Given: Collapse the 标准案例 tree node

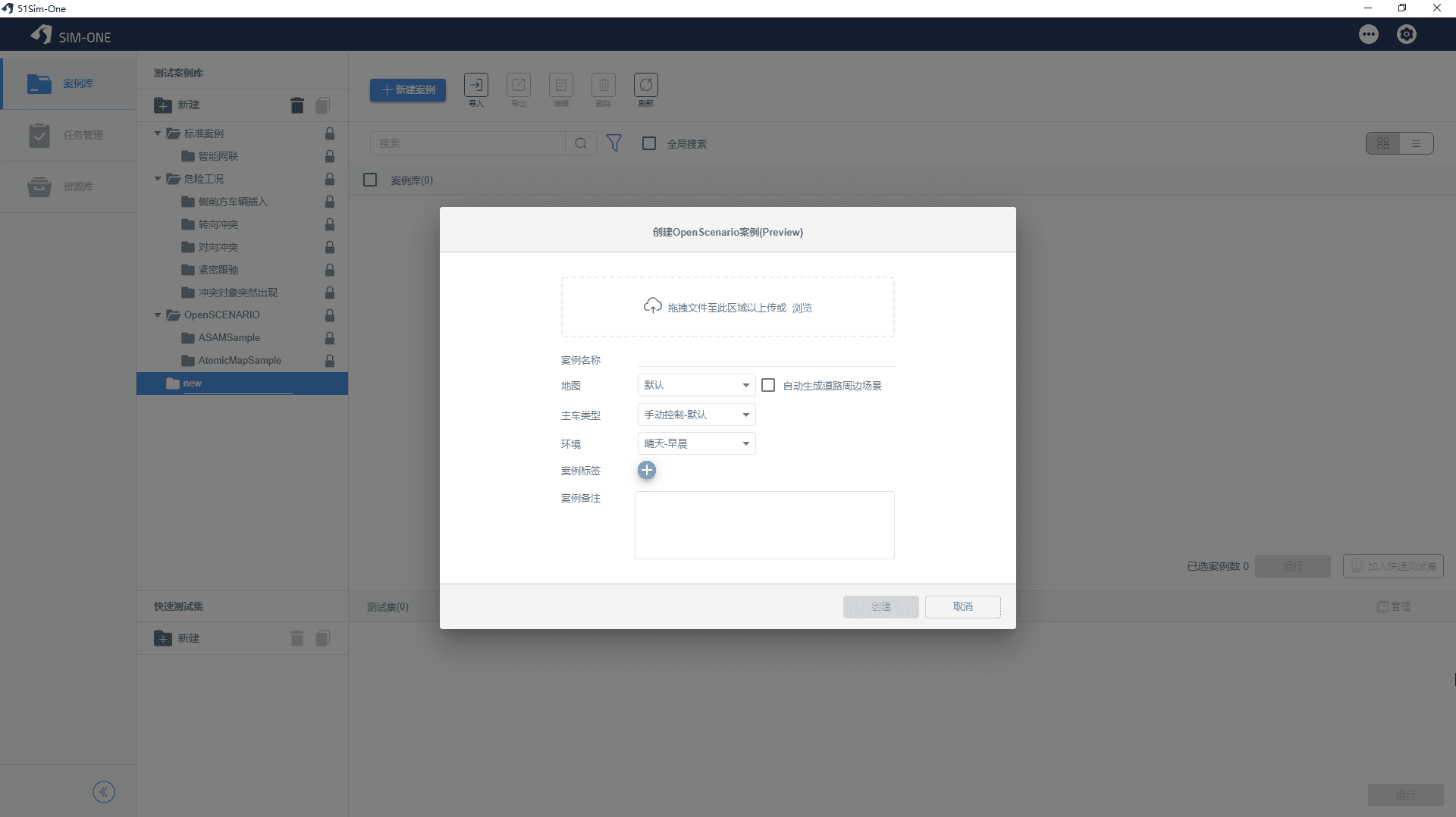Looking at the screenshot, I should click(158, 133).
